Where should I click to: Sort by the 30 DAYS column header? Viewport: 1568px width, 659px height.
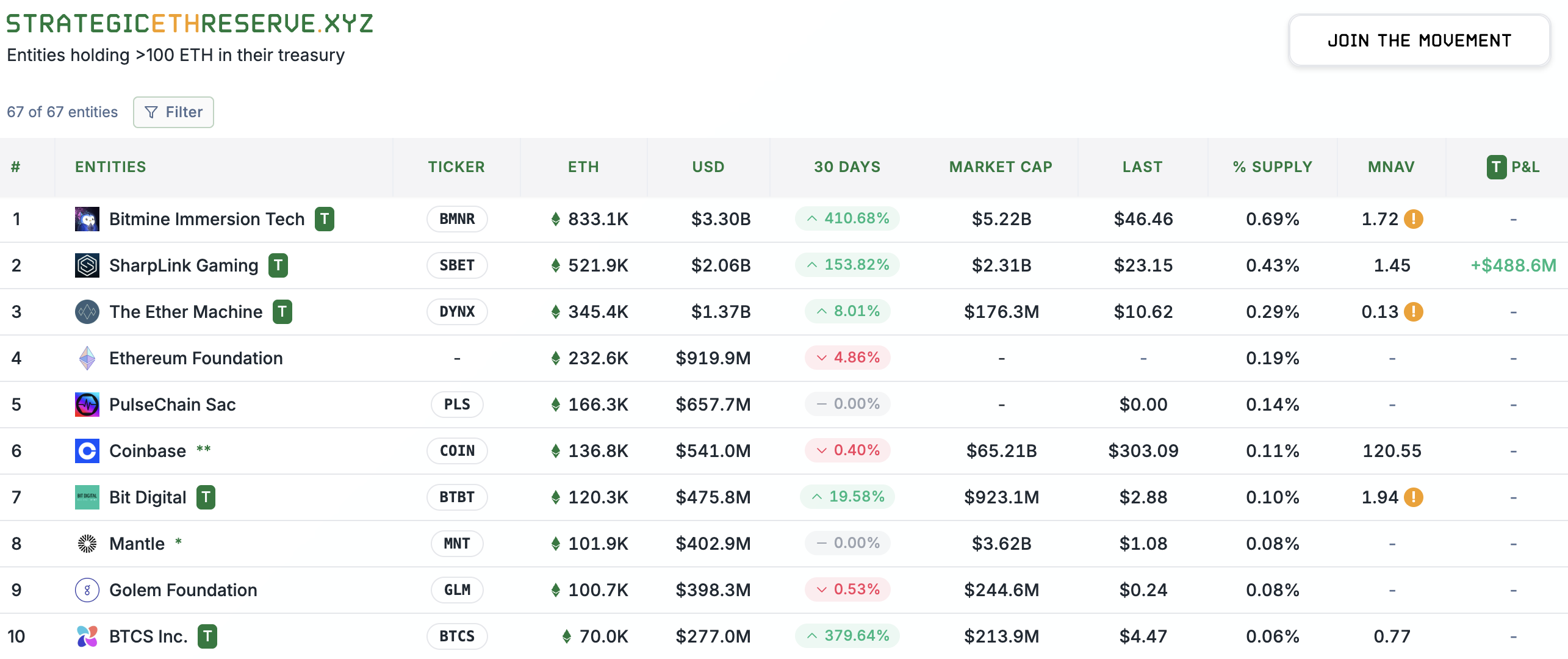tap(847, 167)
